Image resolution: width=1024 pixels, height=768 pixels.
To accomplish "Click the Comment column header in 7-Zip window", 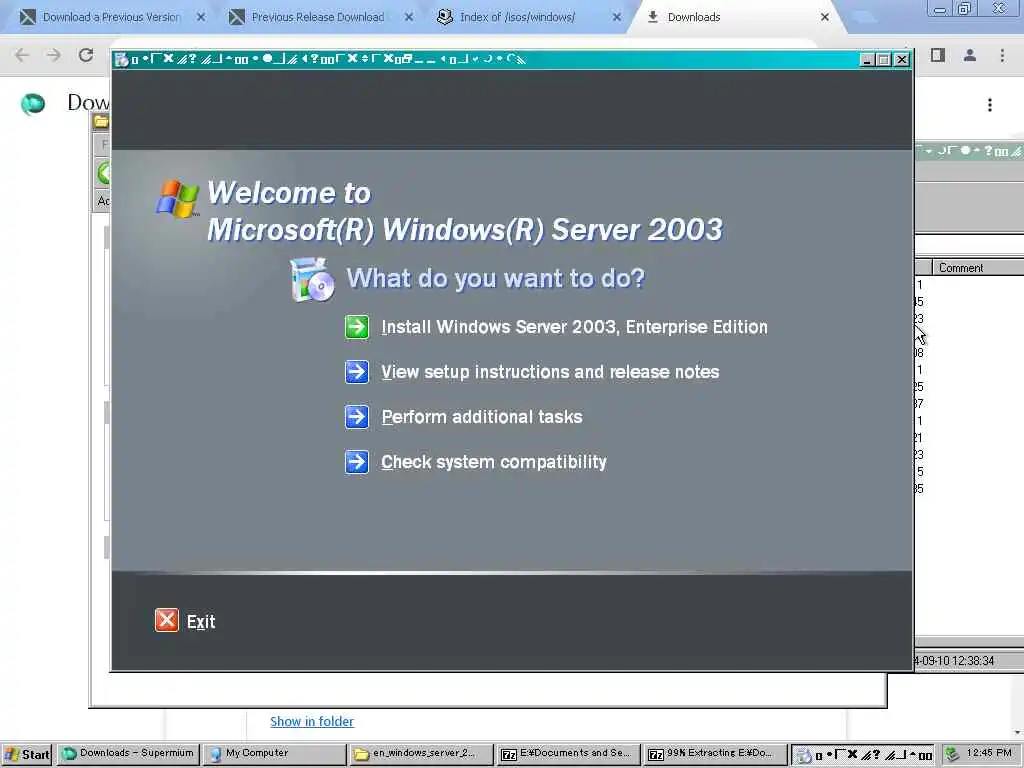I will [x=977, y=268].
